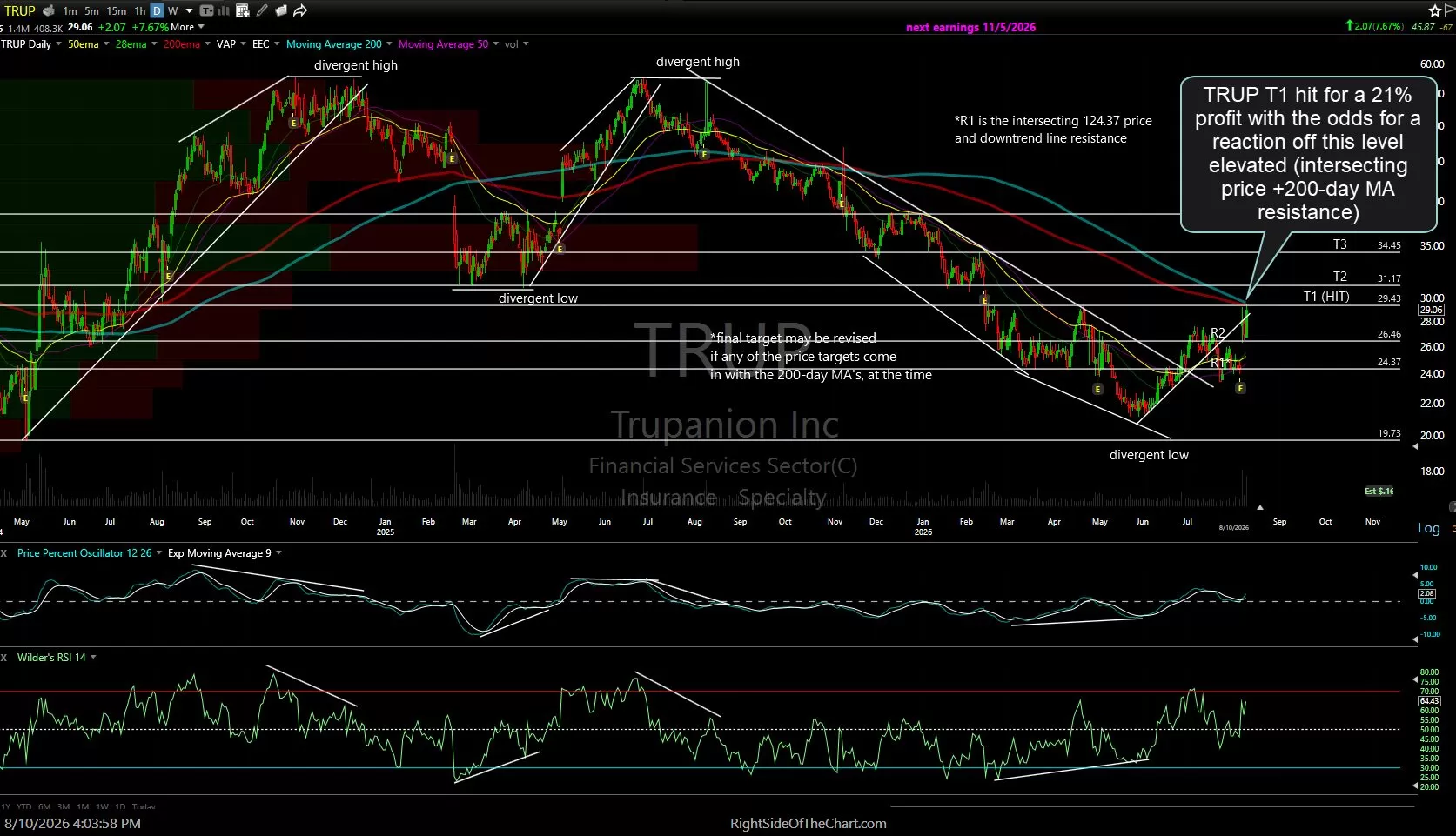Click the 26.46 price level label
The image size is (1456, 836).
pyautogui.click(x=1389, y=334)
